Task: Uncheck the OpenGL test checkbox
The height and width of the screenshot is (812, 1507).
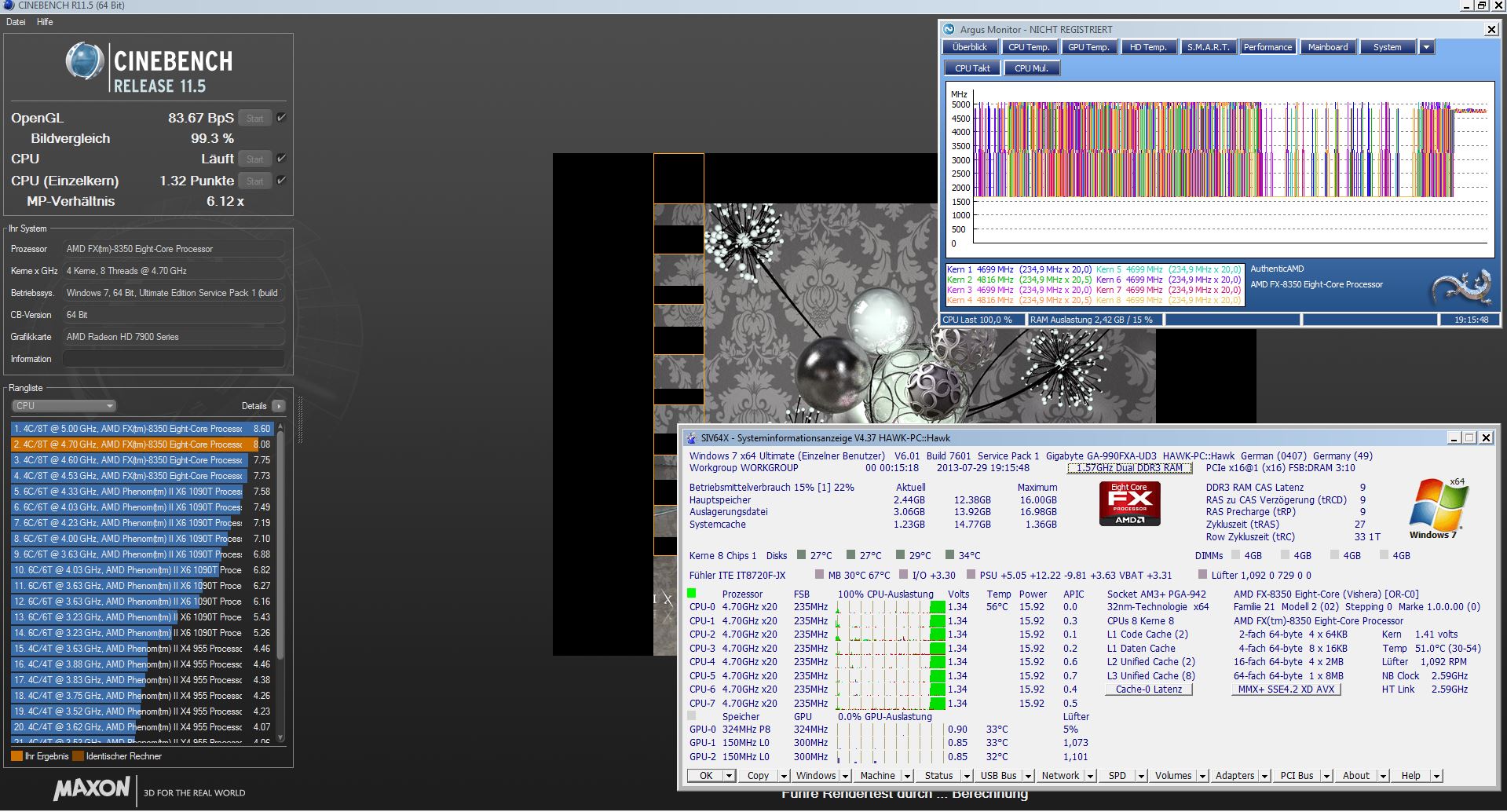Action: click(281, 118)
